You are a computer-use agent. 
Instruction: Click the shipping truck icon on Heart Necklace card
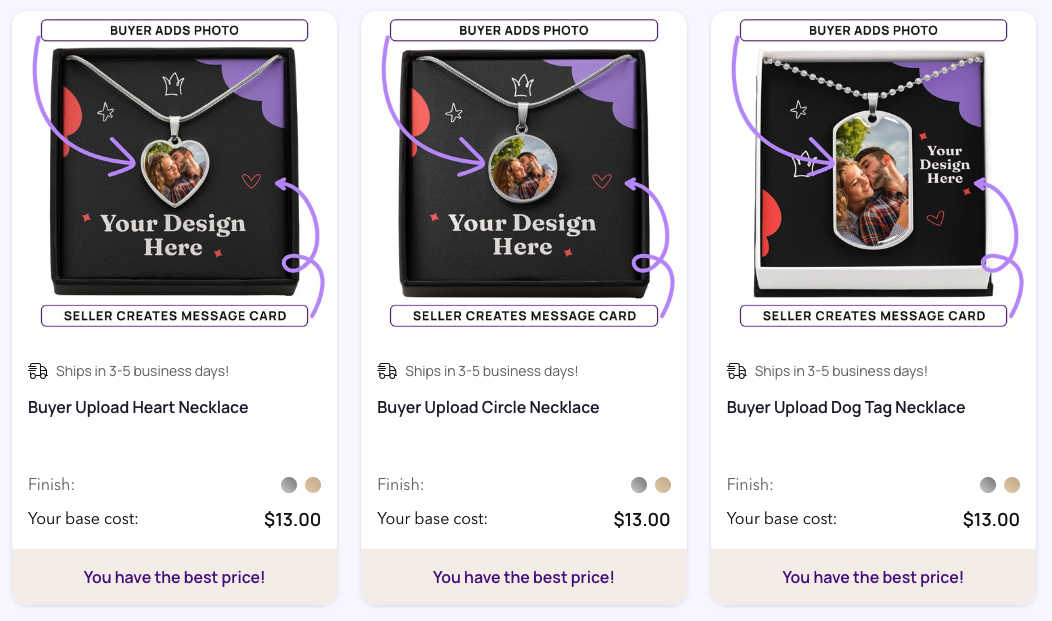point(38,371)
